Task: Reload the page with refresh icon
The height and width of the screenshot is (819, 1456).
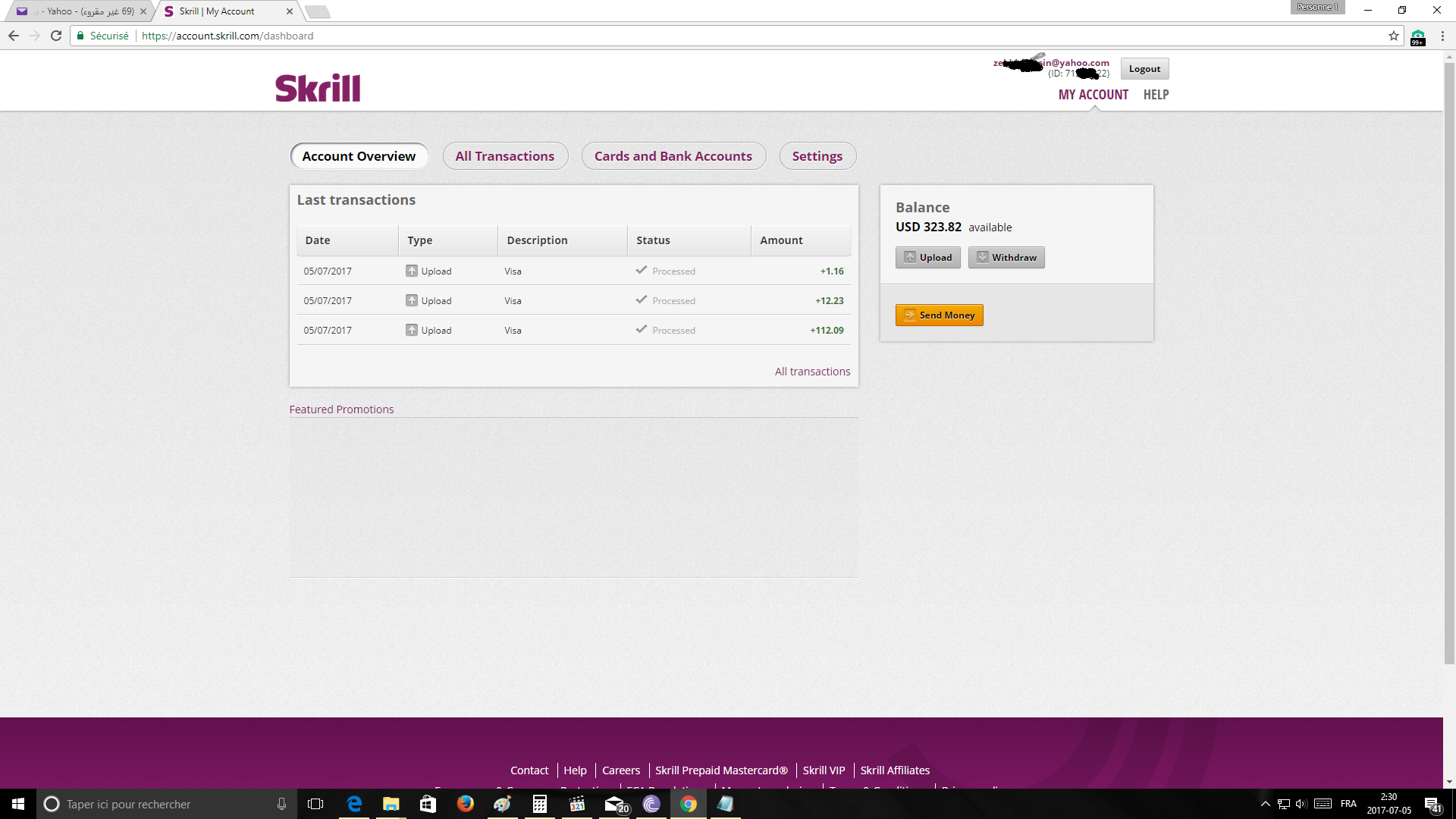Action: [x=56, y=36]
